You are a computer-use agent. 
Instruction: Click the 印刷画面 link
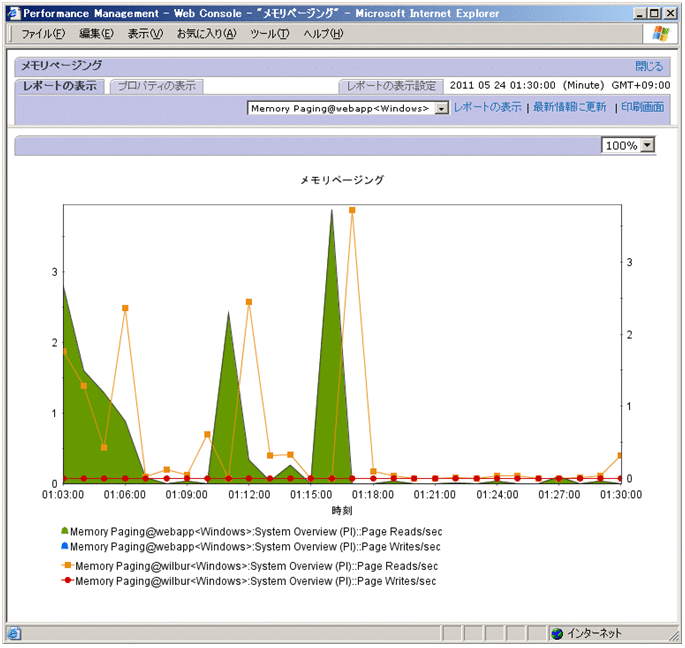coord(642,107)
